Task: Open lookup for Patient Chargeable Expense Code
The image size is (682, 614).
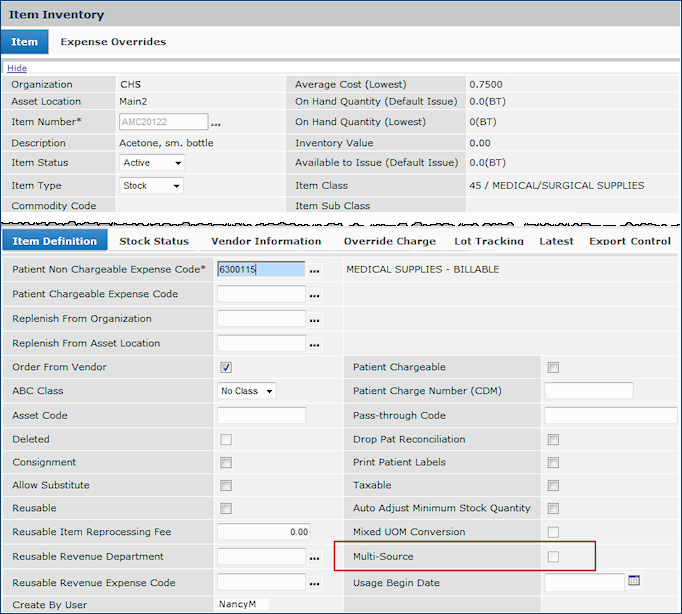Action: [315, 295]
